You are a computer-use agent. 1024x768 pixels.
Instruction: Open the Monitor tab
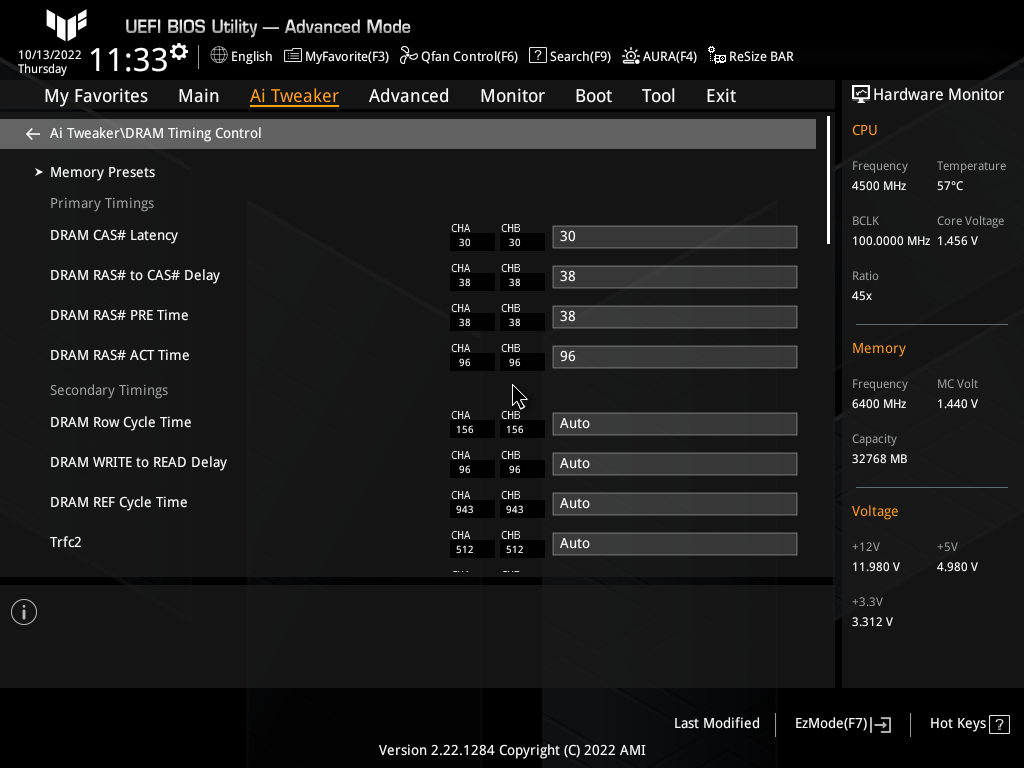513,95
